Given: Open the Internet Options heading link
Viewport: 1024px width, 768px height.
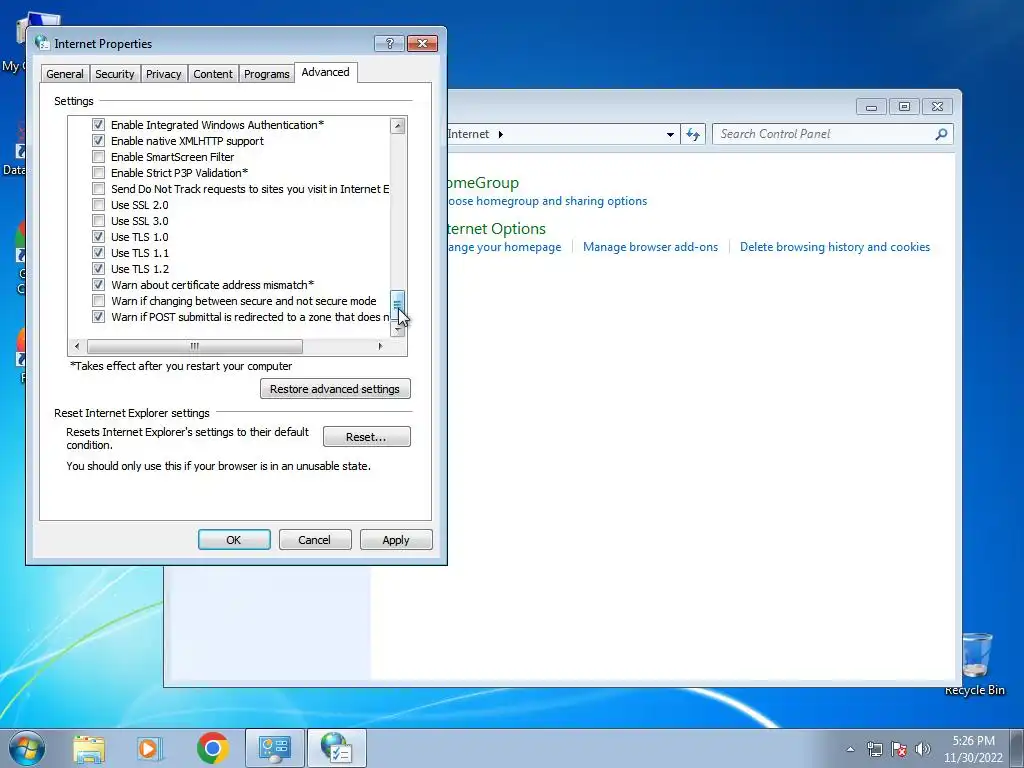Looking at the screenshot, I should (x=497, y=229).
